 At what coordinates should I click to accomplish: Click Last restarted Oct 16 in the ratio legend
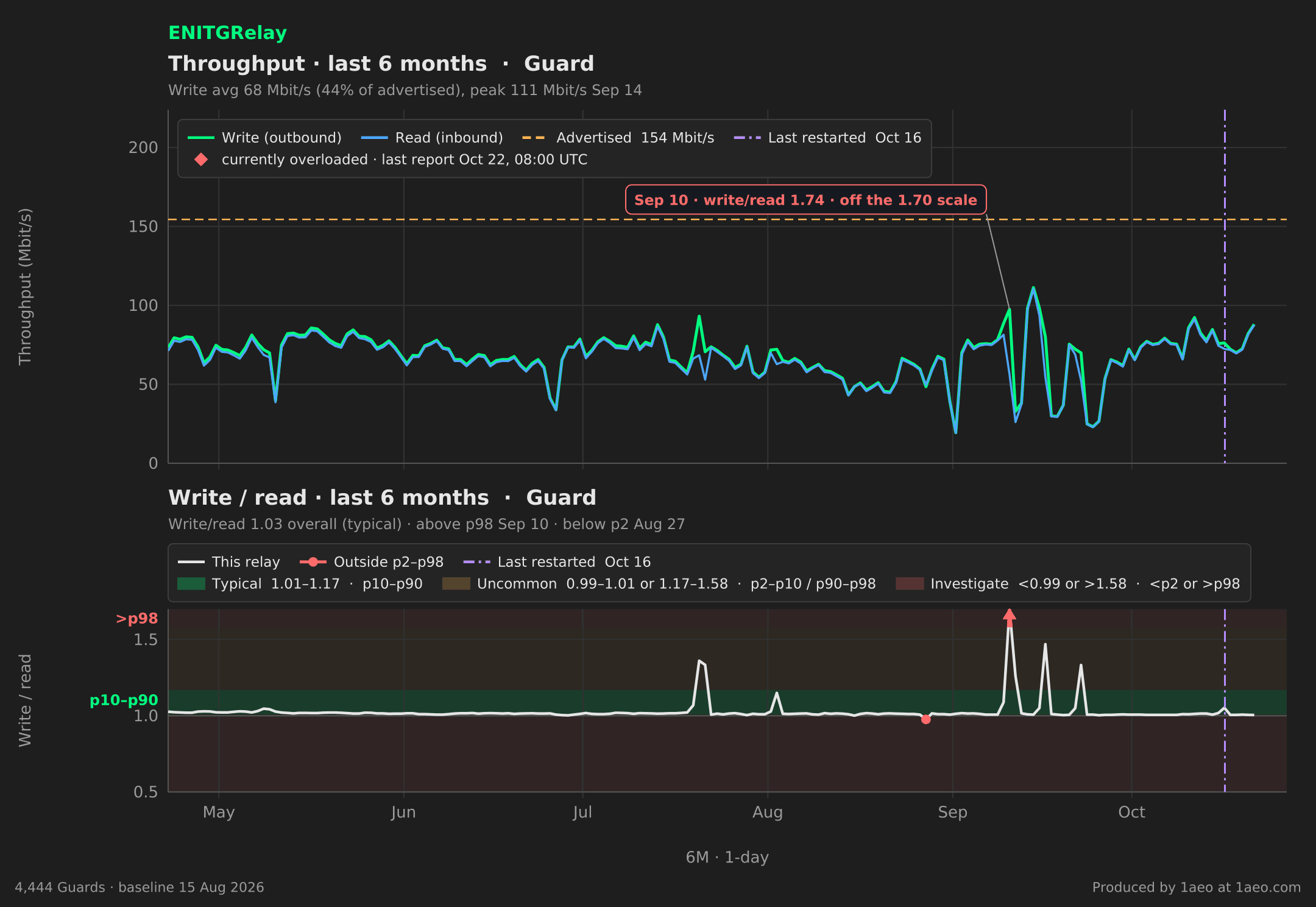[557, 562]
